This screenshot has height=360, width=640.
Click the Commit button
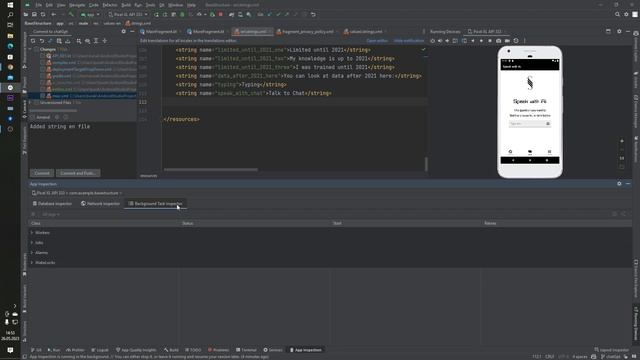(42, 173)
